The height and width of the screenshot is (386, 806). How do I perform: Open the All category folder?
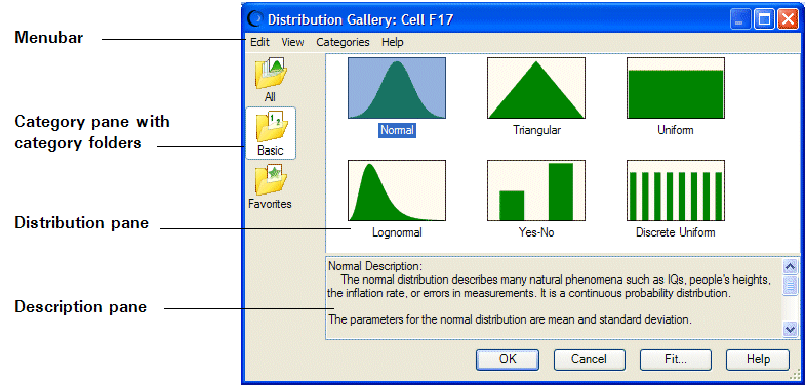tap(270, 79)
